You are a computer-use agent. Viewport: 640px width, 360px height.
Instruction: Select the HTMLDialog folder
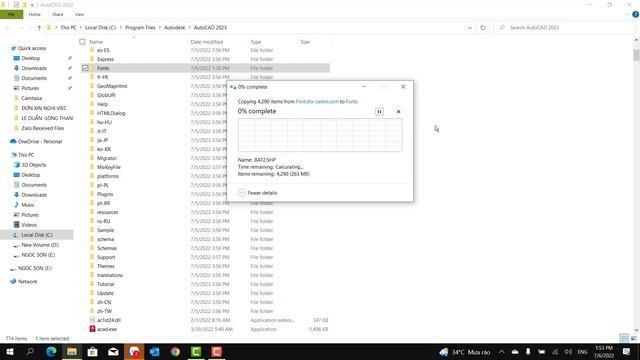[111, 113]
